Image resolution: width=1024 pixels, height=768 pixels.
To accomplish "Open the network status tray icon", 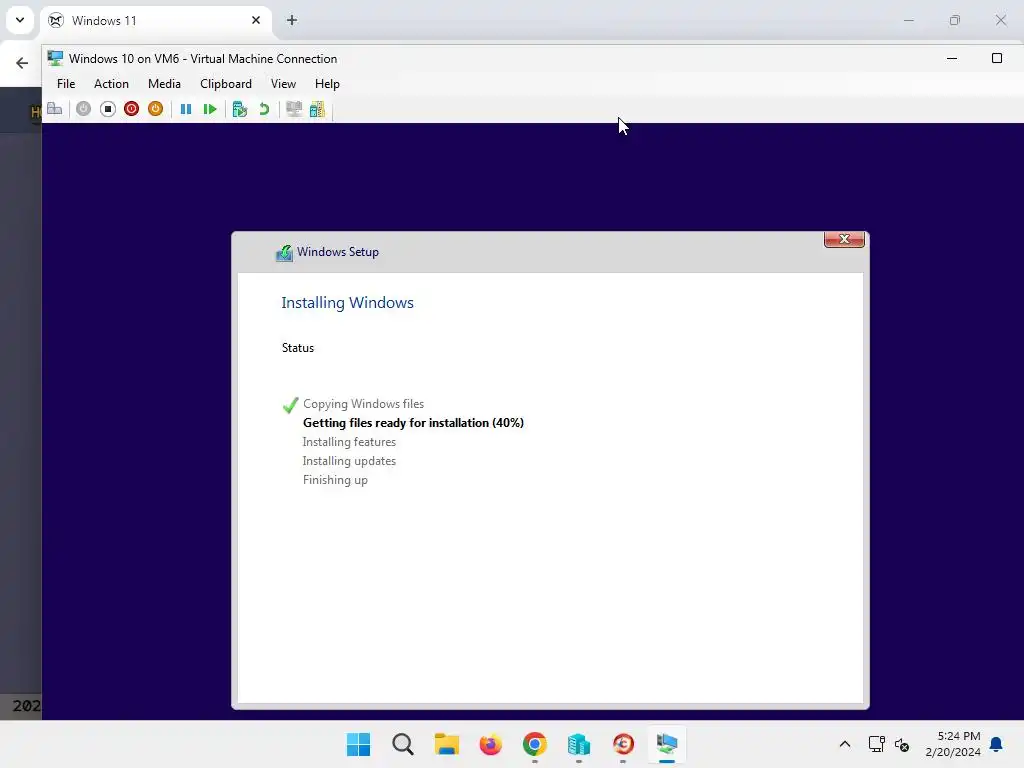I will (x=876, y=744).
